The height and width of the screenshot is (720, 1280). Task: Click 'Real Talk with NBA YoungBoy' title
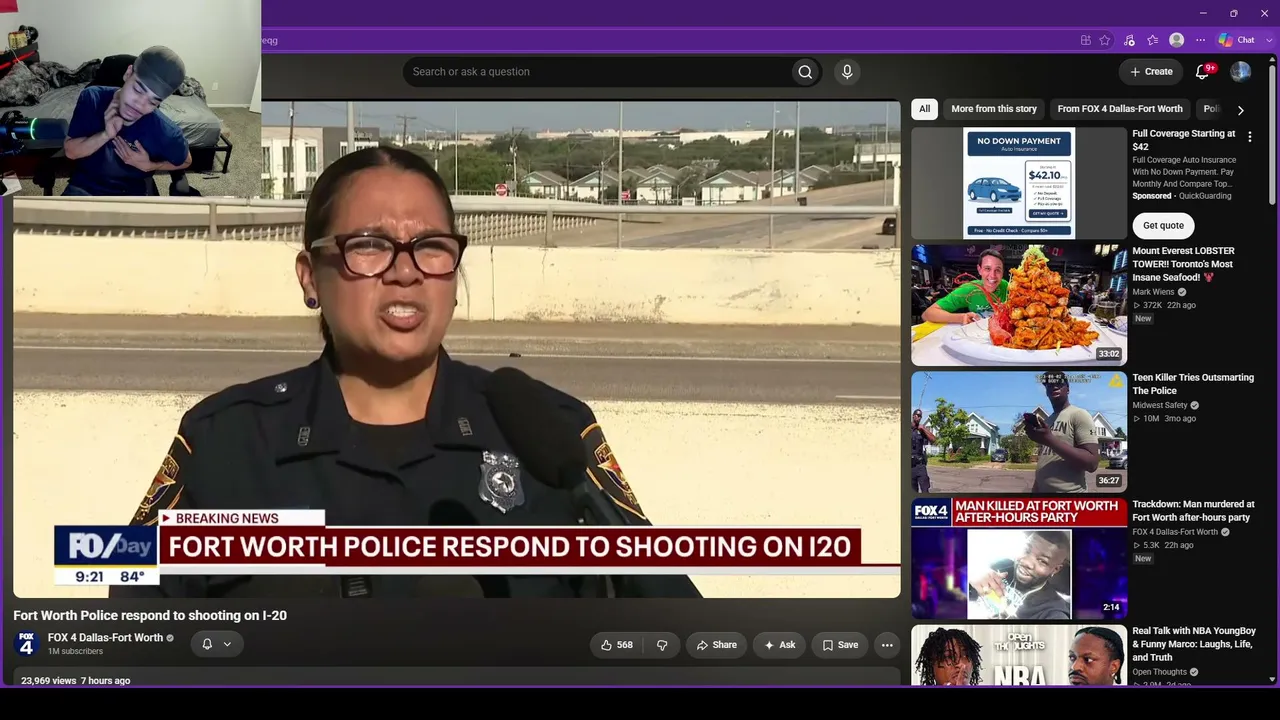coord(1194,644)
